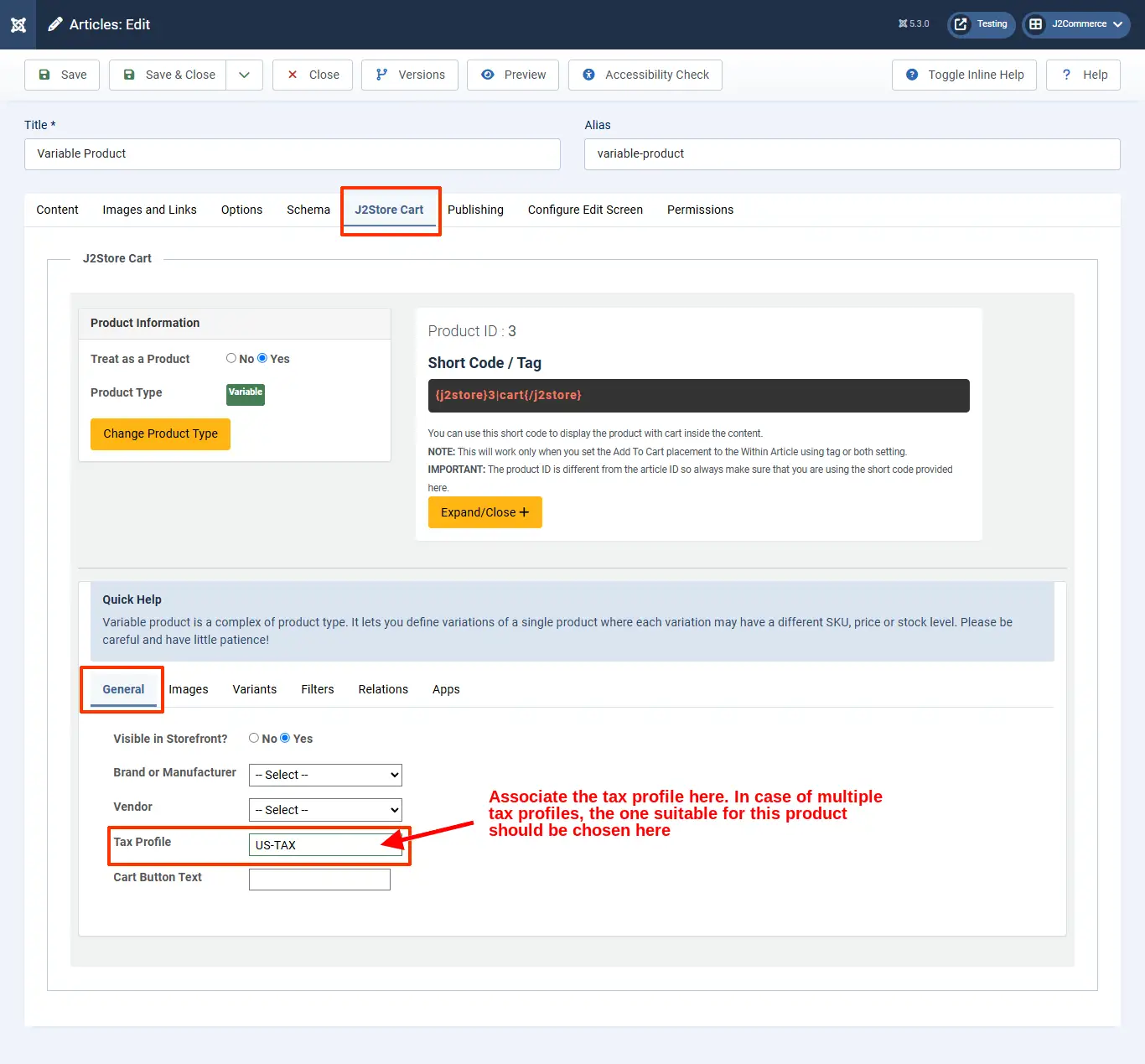This screenshot has height=1064, width=1145.
Task: Click the grid icon on J2Commerce menu
Action: (1036, 24)
